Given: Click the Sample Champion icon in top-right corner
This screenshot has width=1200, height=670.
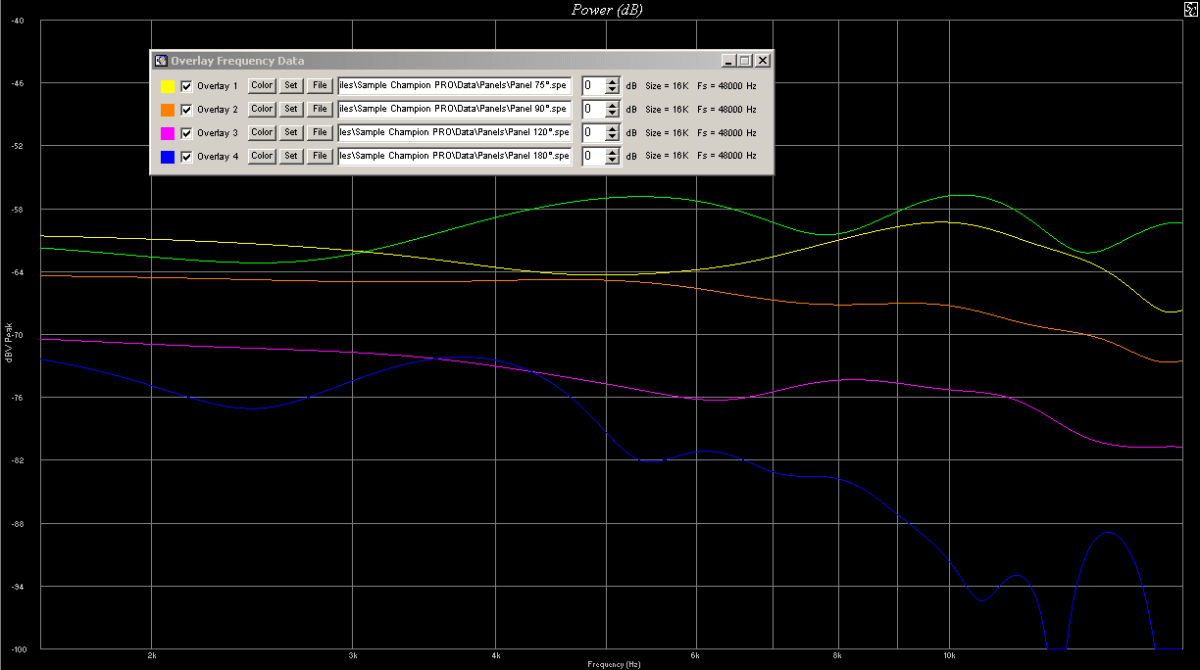Looking at the screenshot, I should pyautogui.click(x=1189, y=8).
